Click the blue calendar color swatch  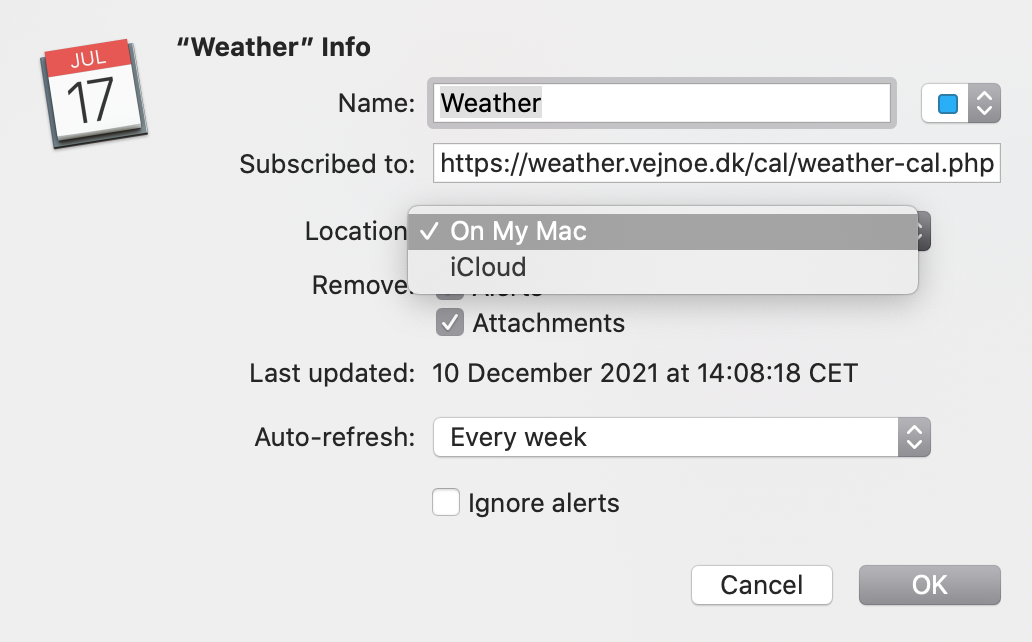pyautogui.click(x=947, y=103)
